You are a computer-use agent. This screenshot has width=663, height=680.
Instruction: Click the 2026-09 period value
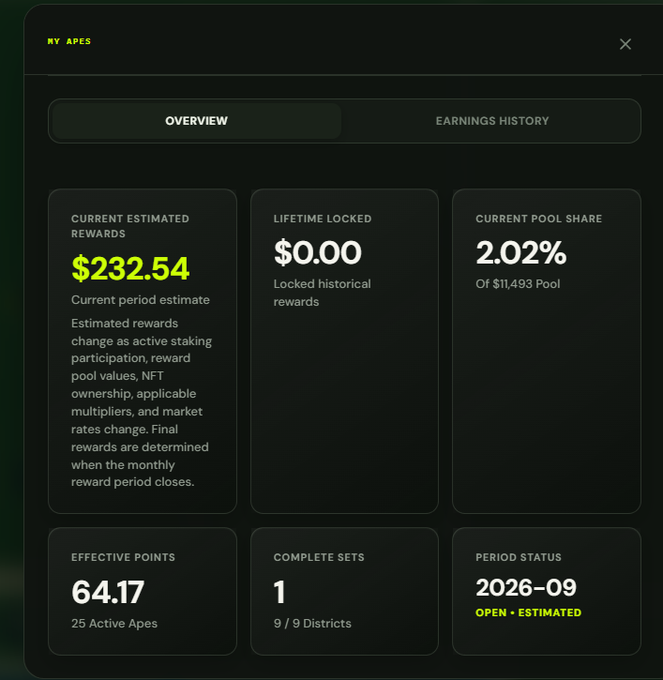pos(526,588)
